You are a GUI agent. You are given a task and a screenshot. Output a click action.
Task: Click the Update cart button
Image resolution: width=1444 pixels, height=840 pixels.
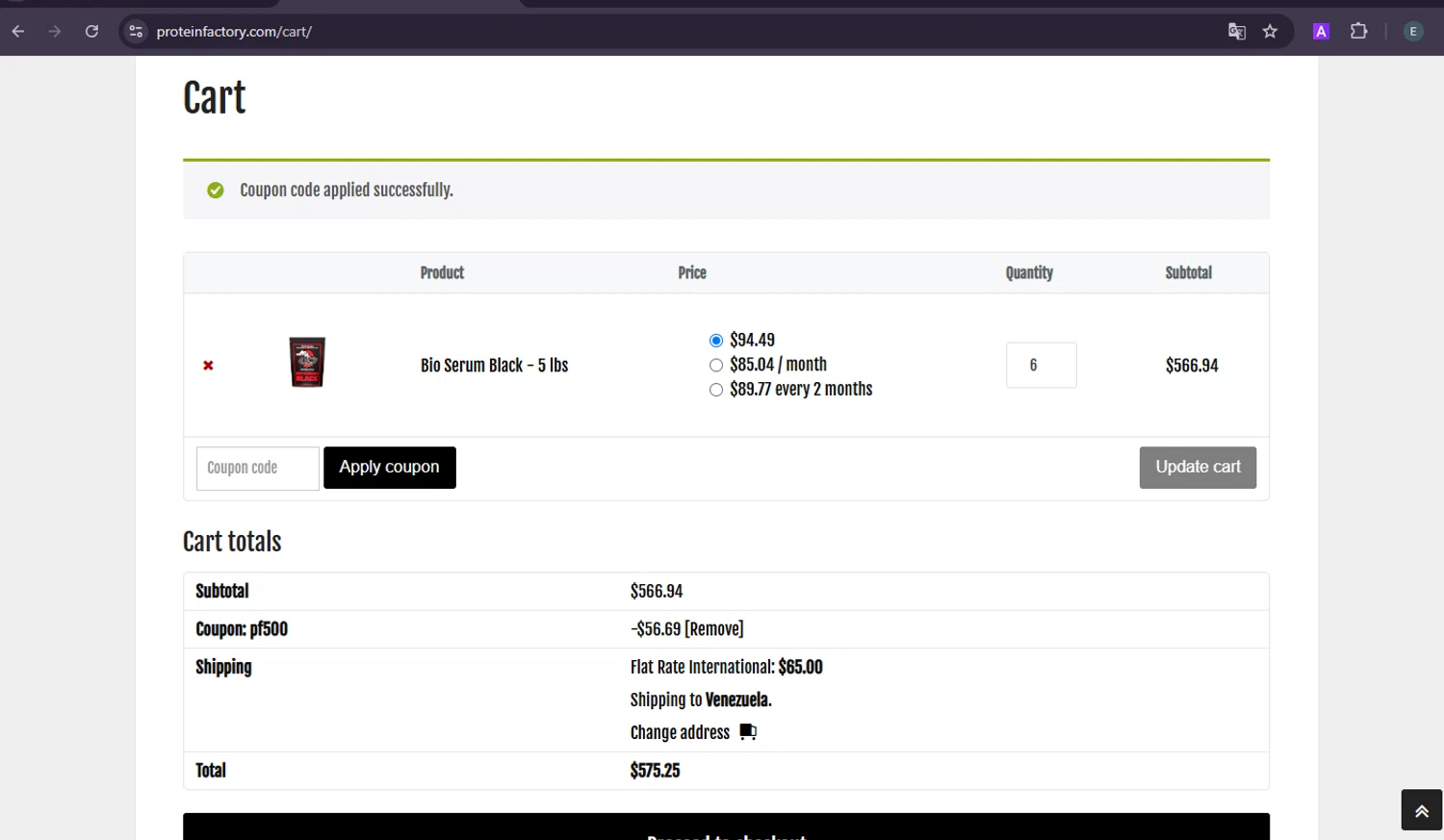click(x=1198, y=468)
